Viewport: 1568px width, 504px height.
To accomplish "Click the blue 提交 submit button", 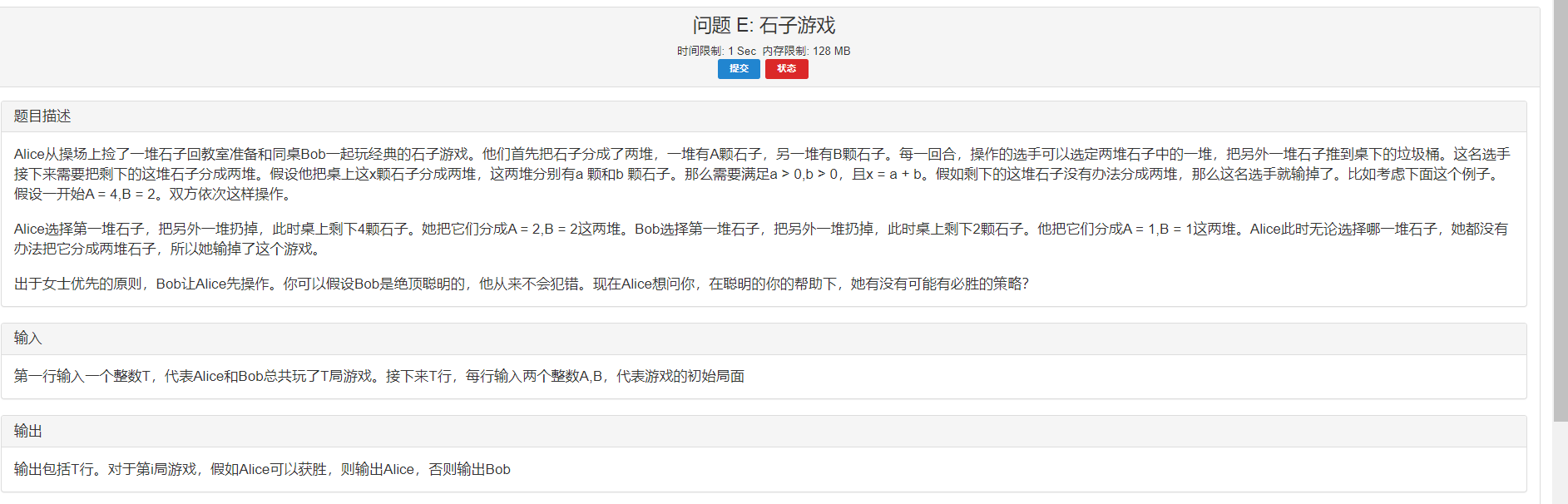I will [739, 69].
